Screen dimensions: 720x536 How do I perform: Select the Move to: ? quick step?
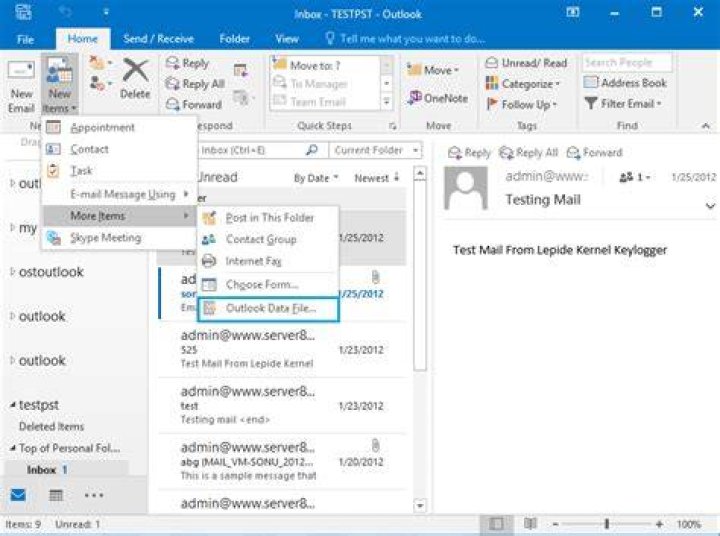(326, 65)
